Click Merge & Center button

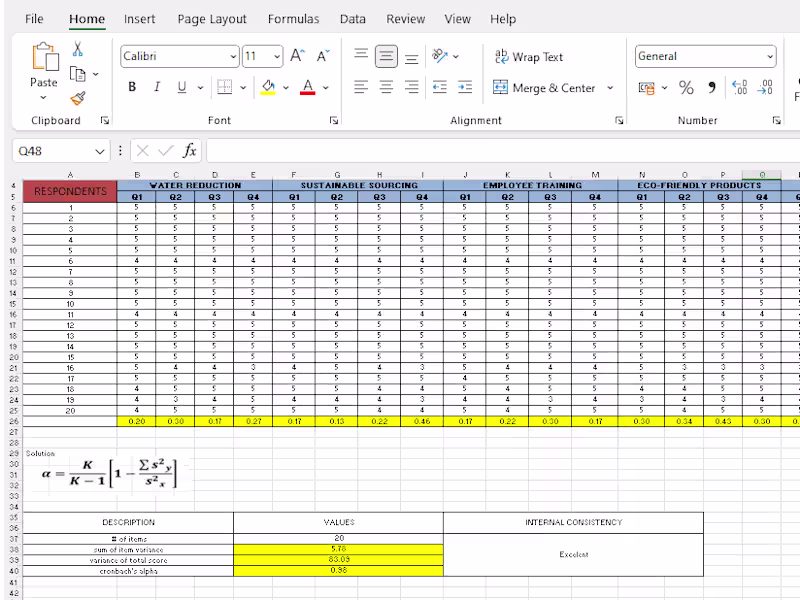(544, 88)
